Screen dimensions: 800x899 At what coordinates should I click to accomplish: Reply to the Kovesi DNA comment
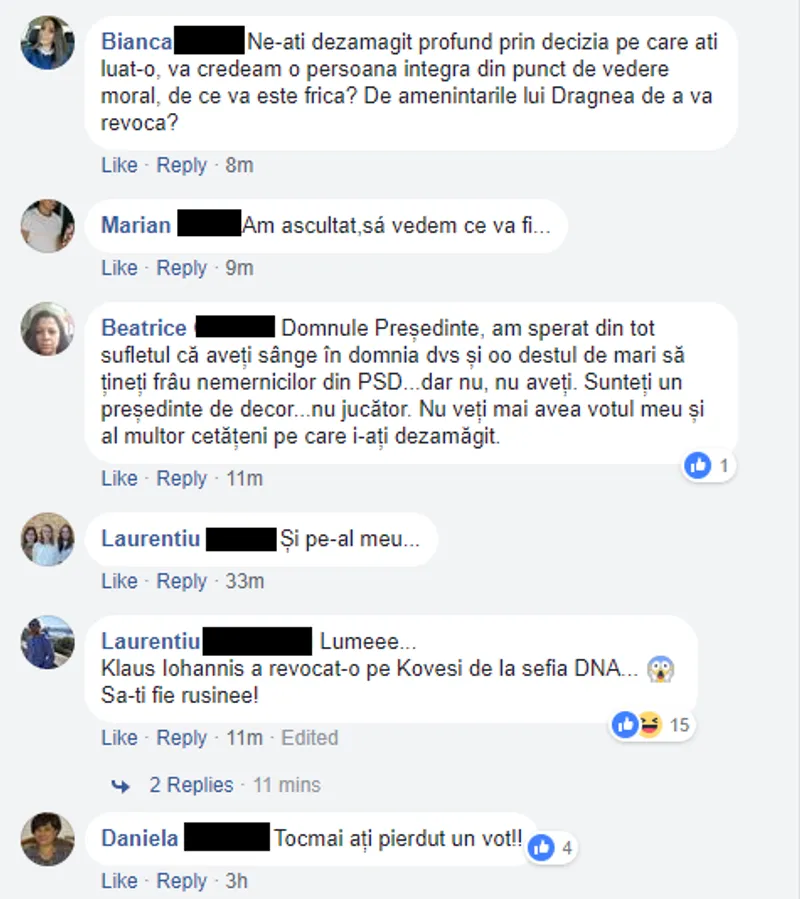[x=181, y=737]
